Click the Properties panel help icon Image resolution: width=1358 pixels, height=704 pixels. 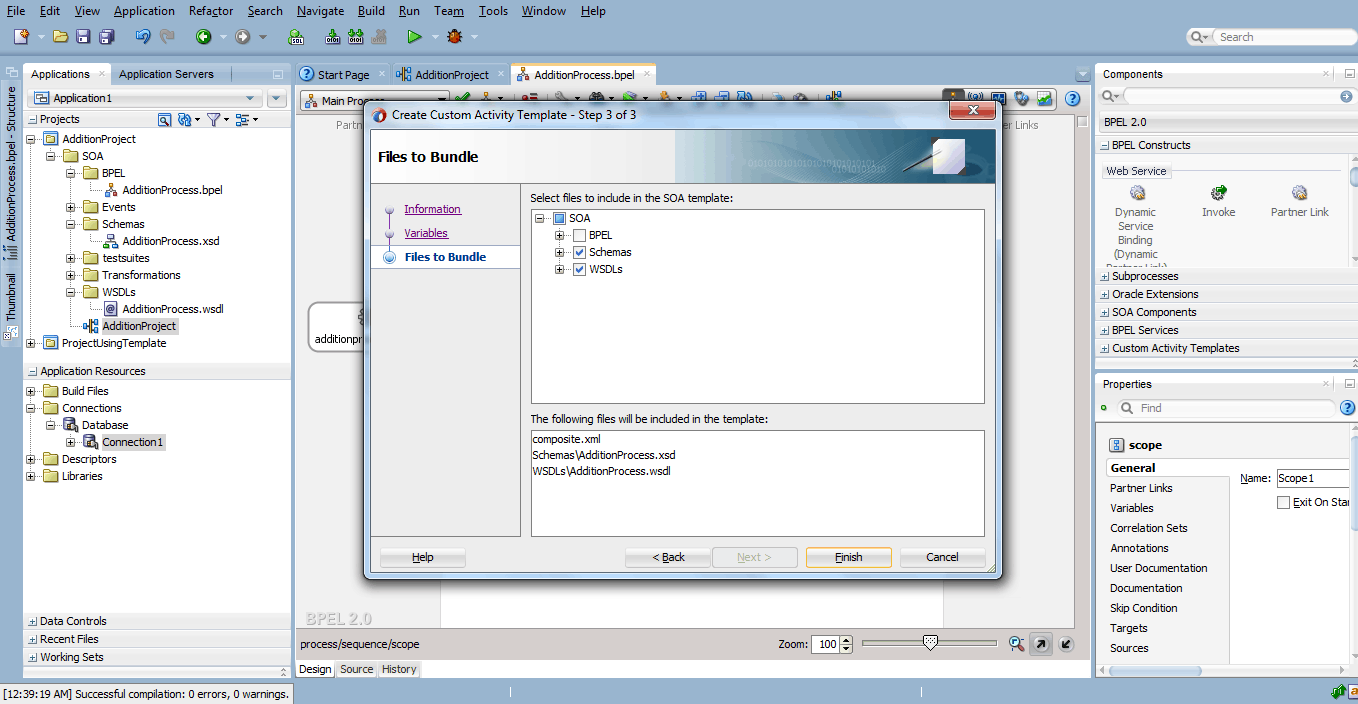[1347, 408]
